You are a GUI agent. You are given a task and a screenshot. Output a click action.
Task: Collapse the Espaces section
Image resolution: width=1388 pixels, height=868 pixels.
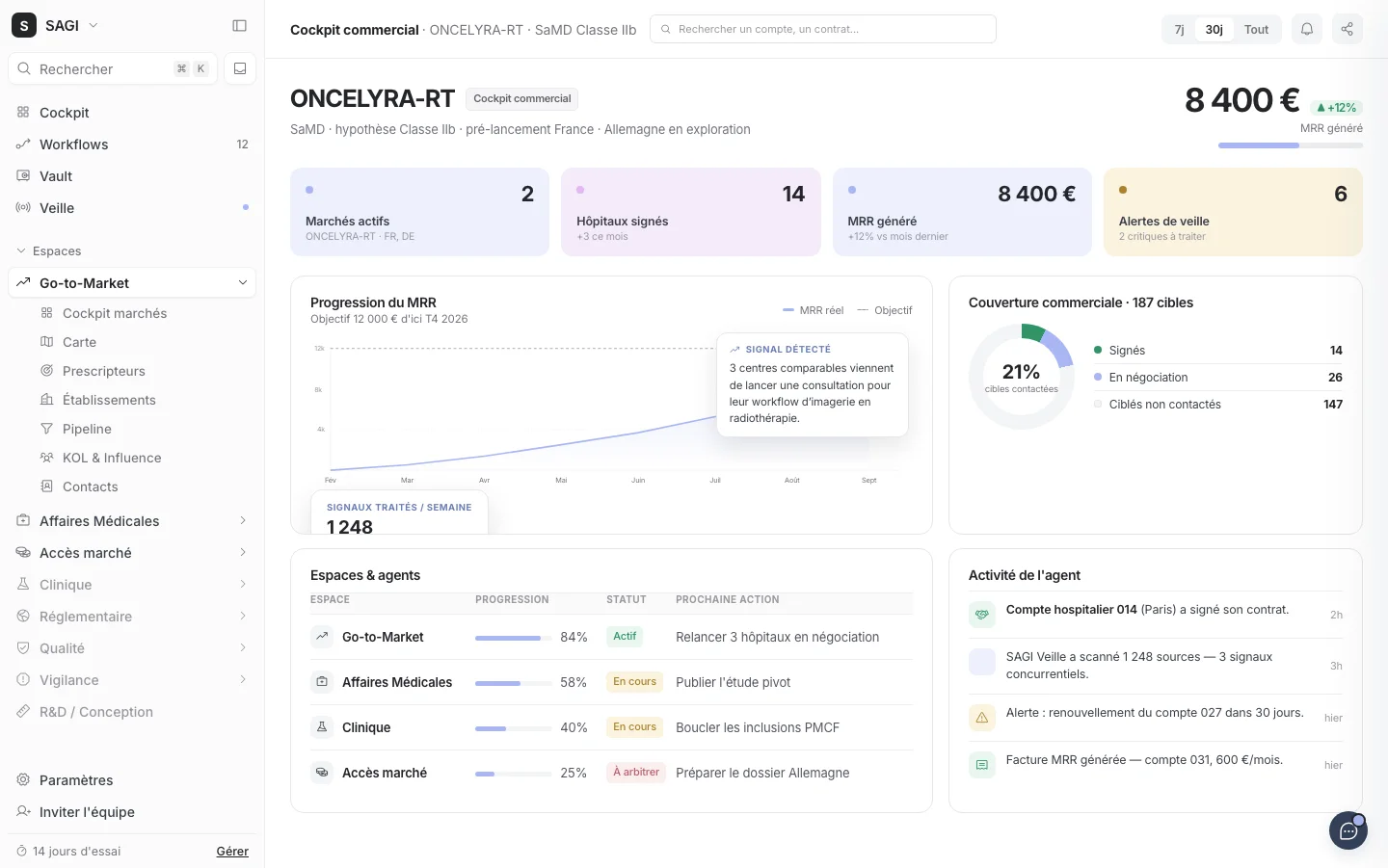49,251
